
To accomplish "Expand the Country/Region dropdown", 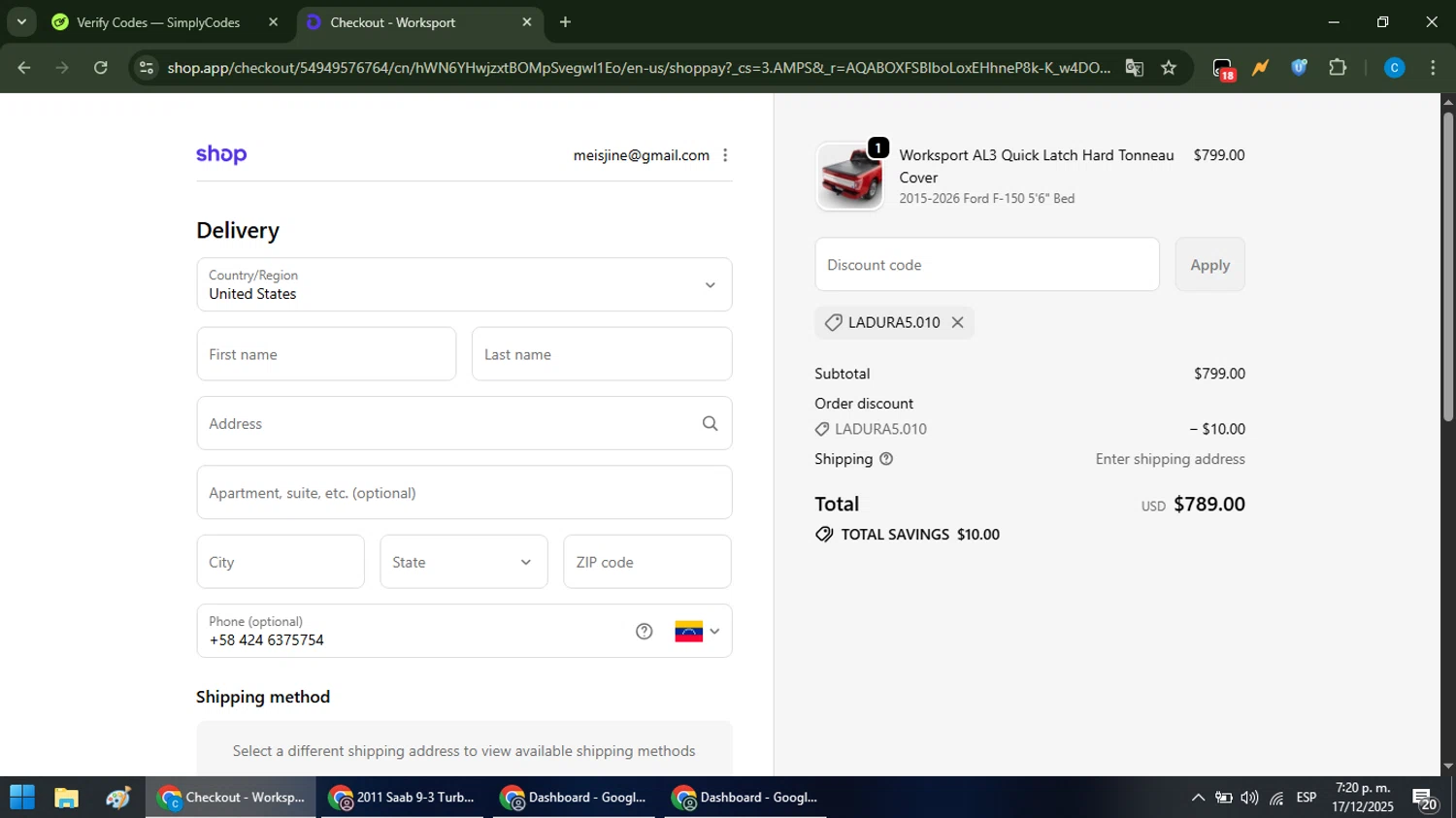I will (464, 284).
